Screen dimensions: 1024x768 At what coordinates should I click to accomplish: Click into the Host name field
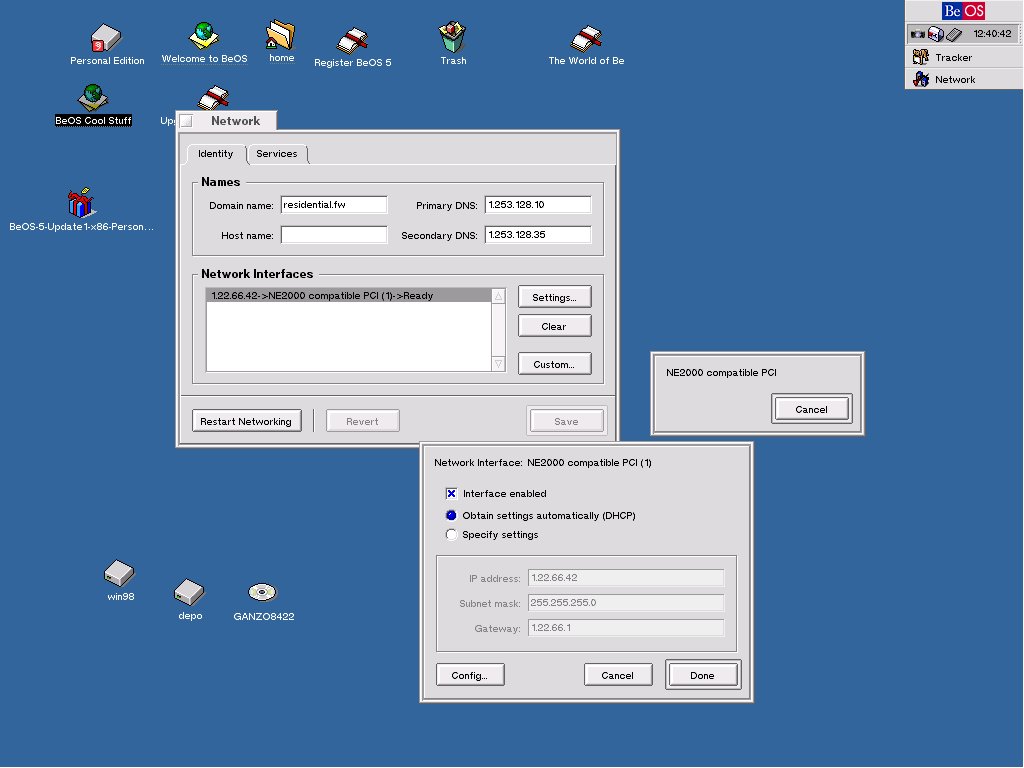click(334, 235)
